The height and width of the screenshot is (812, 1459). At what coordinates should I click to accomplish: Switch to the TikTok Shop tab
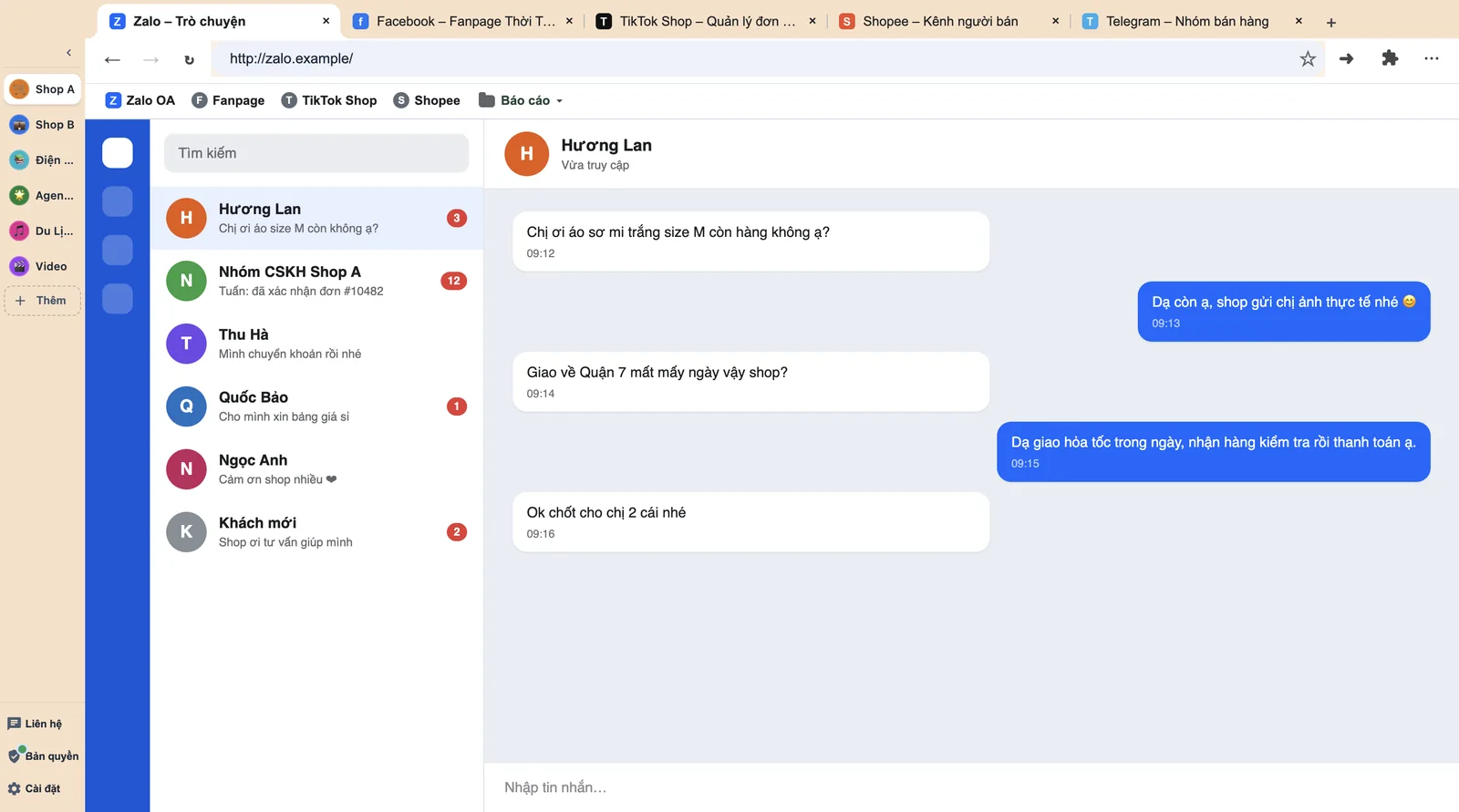pyautogui.click(x=706, y=21)
